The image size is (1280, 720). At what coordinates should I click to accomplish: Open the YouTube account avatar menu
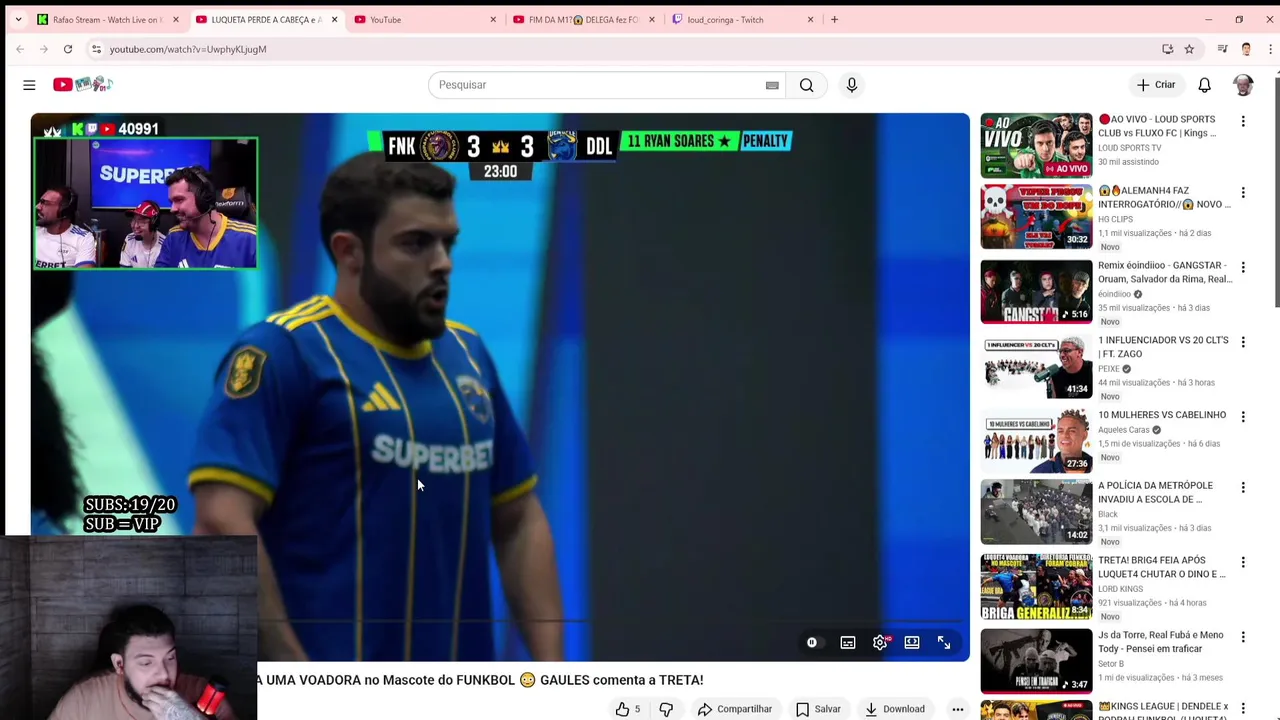tap(1243, 85)
